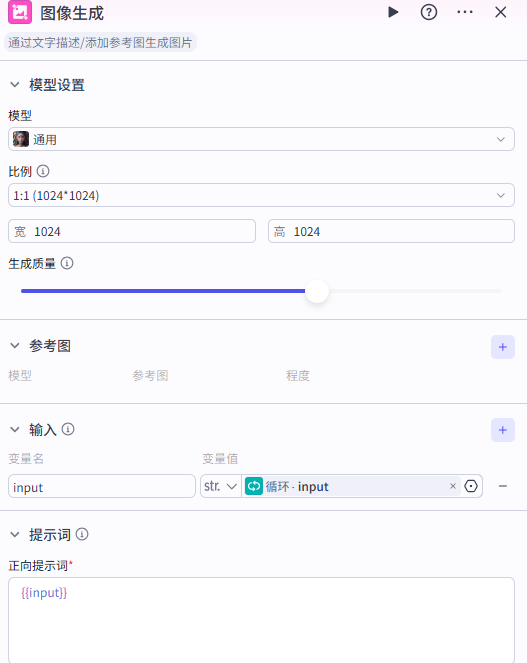This screenshot has height=663, width=527.
Task: Click the 宽 width input field
Action: 132,231
